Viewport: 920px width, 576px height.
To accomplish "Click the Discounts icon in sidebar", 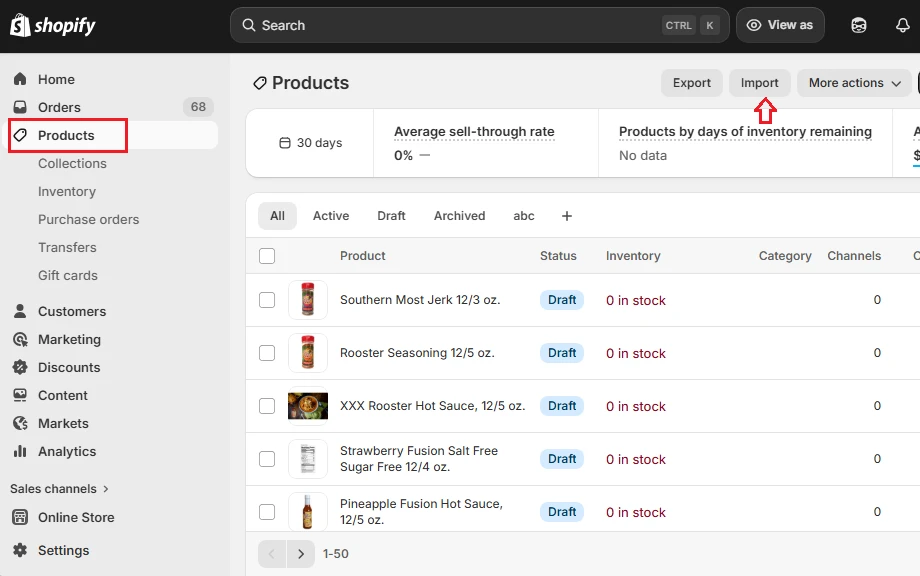I will (x=19, y=367).
